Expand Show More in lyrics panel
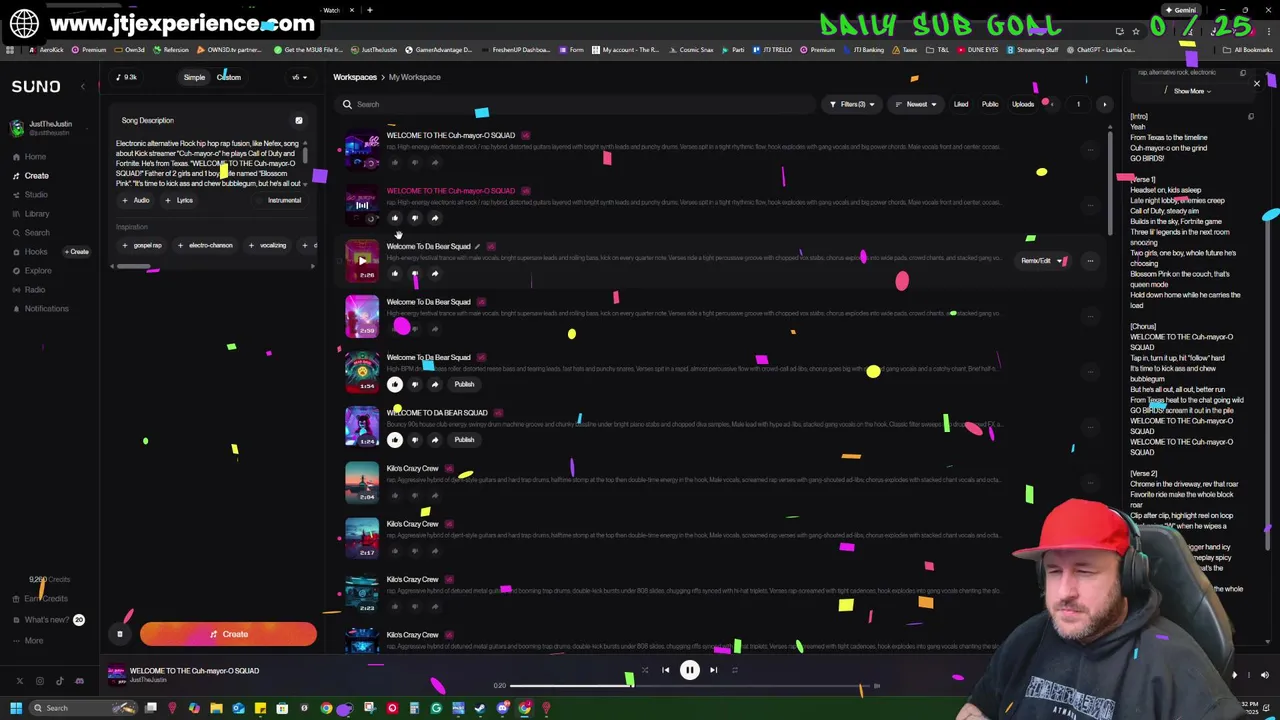1280x720 pixels. pyautogui.click(x=1191, y=91)
